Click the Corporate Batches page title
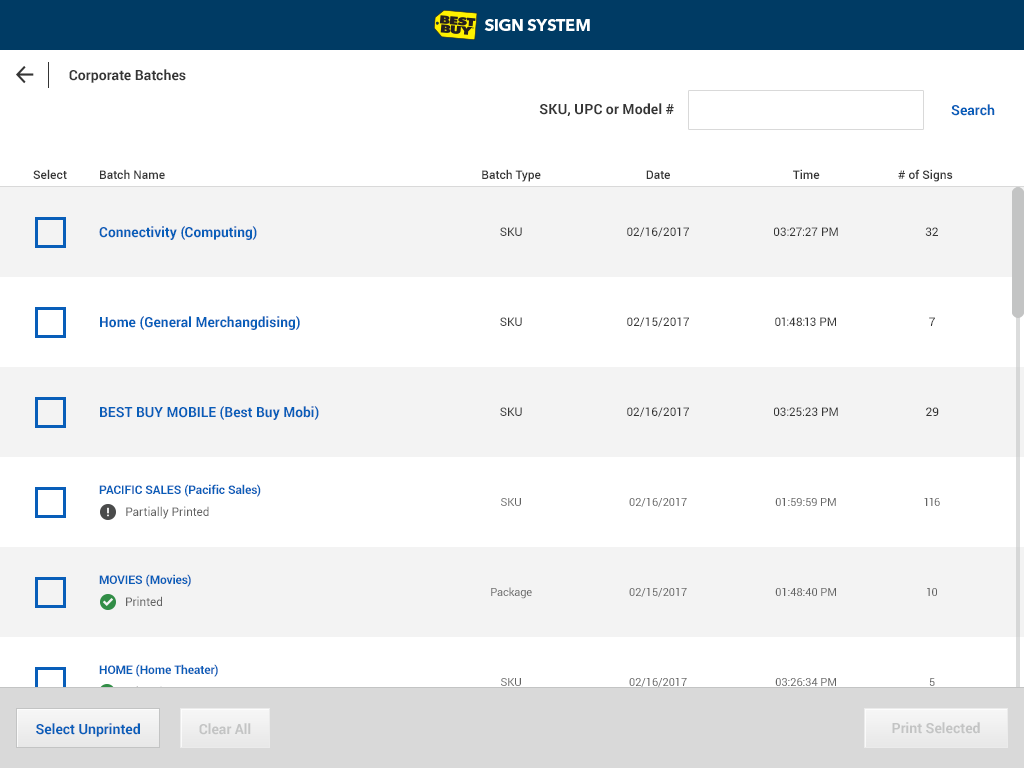1024x768 pixels. click(127, 75)
